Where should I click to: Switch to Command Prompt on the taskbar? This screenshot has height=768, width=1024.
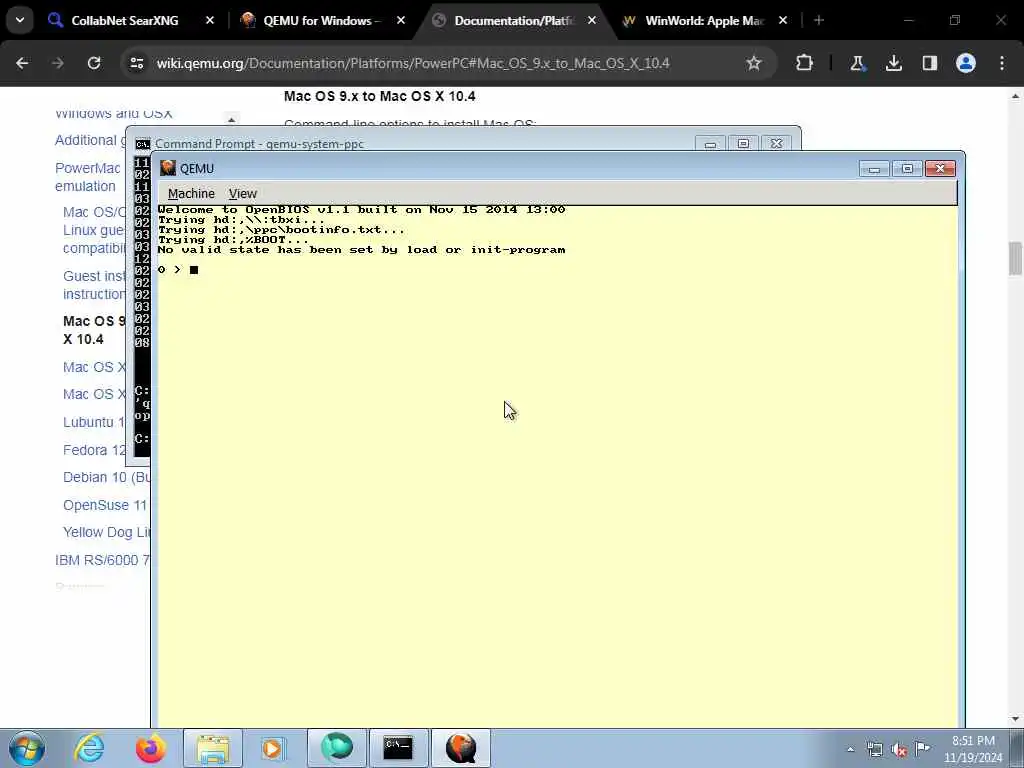398,748
